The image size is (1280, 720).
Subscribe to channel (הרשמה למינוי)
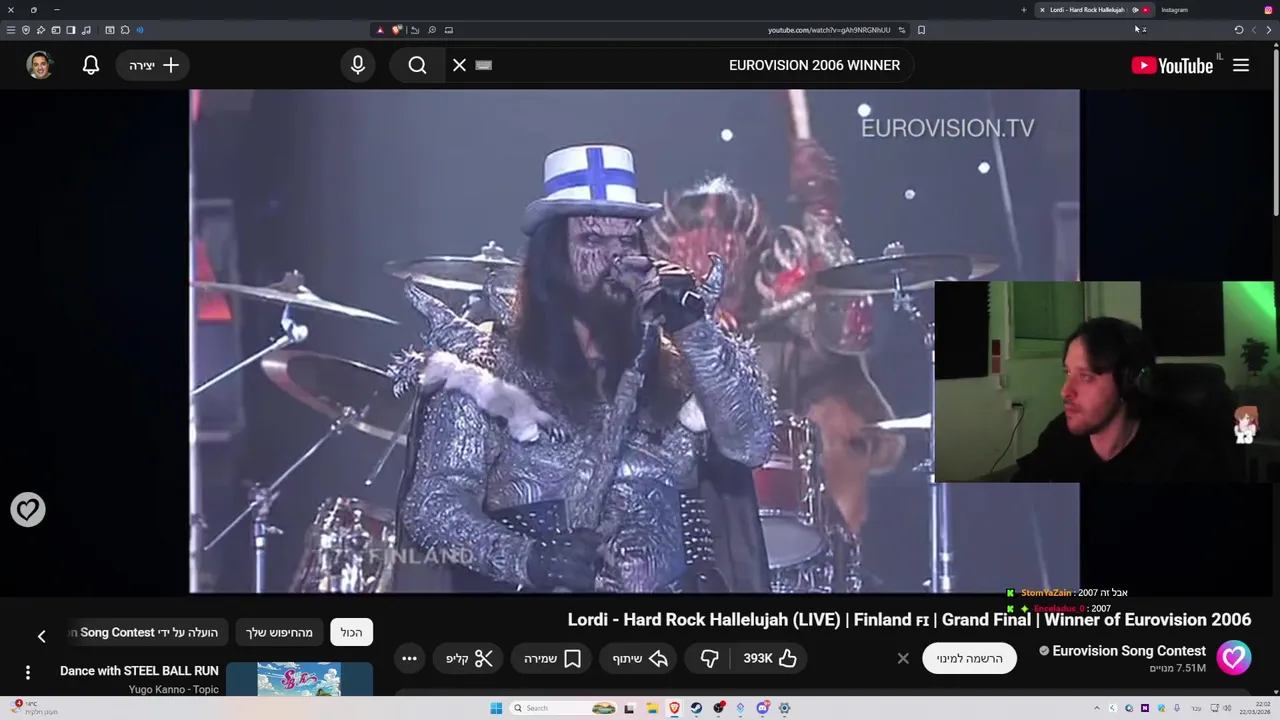[969, 658]
